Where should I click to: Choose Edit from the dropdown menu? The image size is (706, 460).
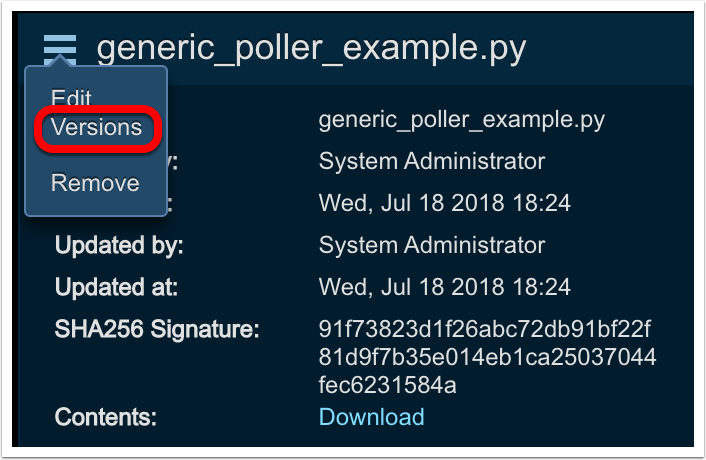pos(71,98)
